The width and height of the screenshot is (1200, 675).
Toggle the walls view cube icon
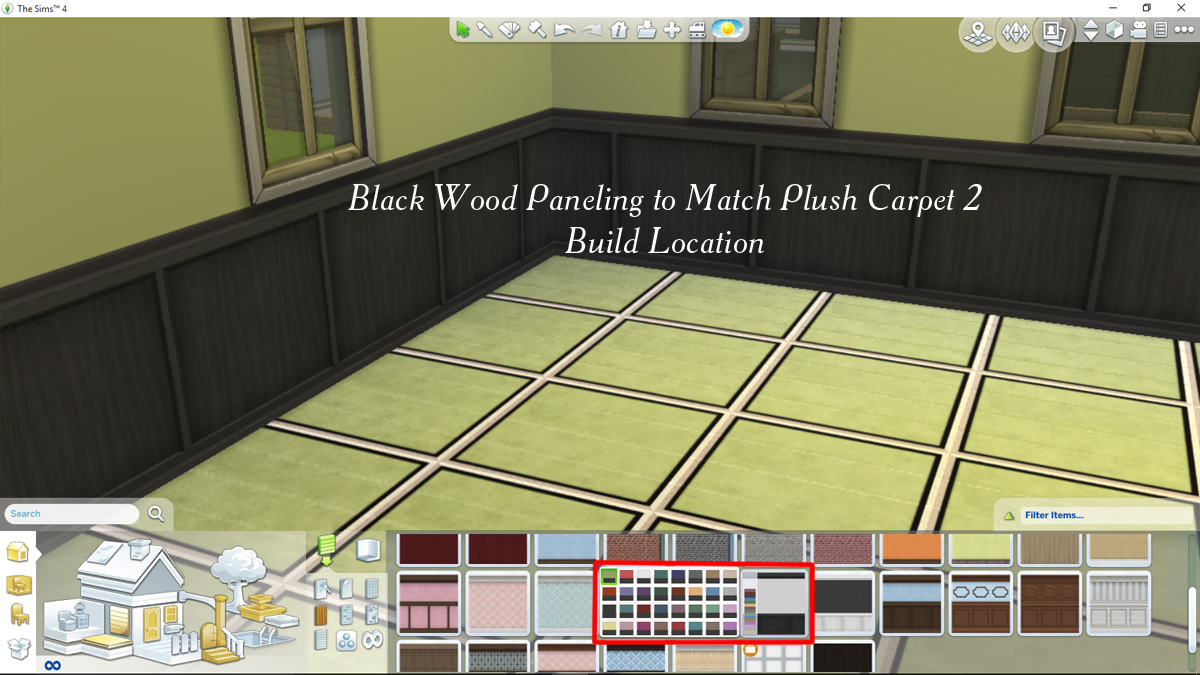point(1114,30)
